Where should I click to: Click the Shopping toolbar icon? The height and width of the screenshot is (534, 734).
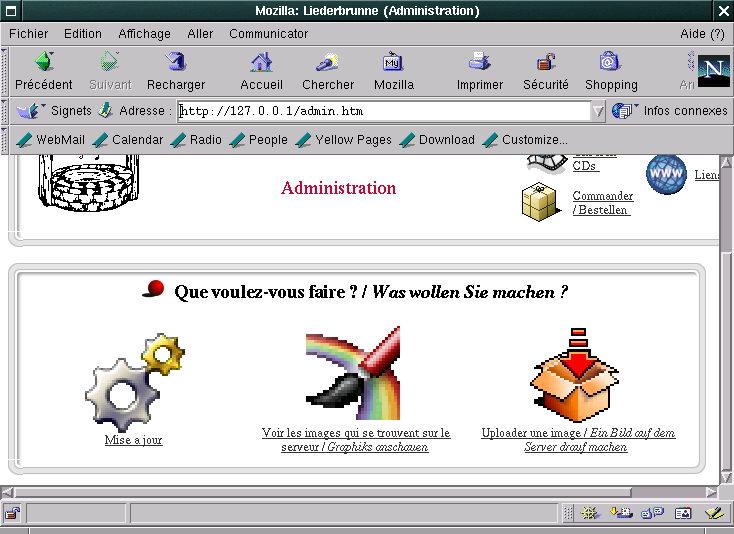(x=610, y=63)
